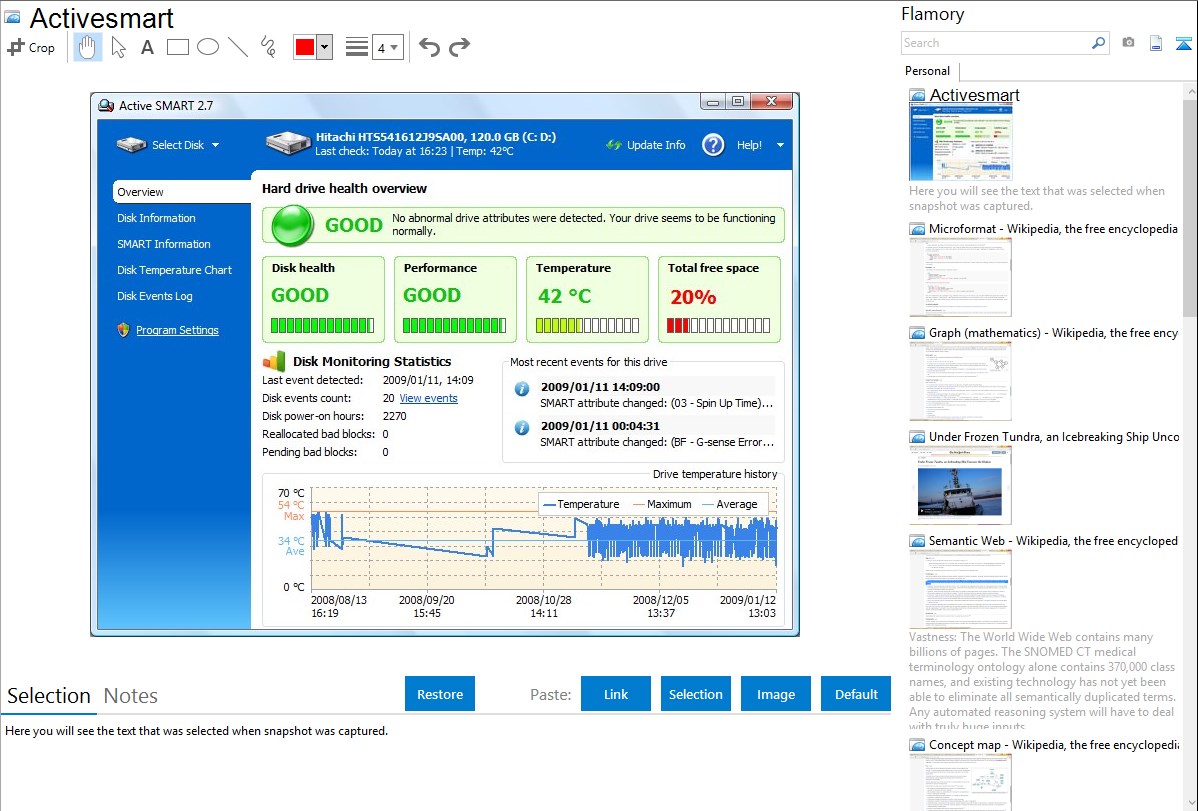Open the Under Frozen Tundra ship thumbnail
This screenshot has height=811, width=1198.
pyautogui.click(x=960, y=485)
